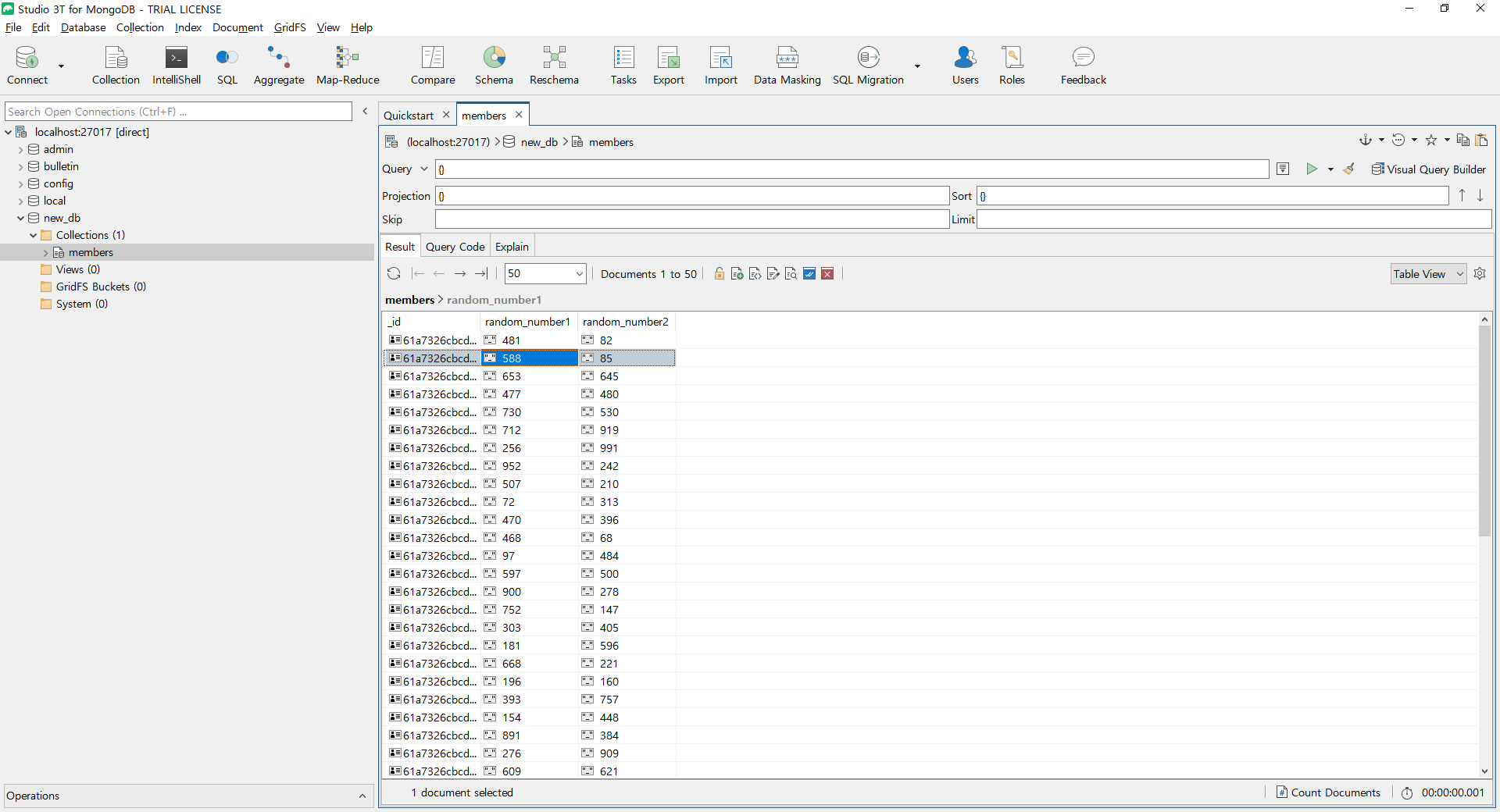Copy query icon in tab toolbar
The image size is (1500, 812).
pos(1463,140)
